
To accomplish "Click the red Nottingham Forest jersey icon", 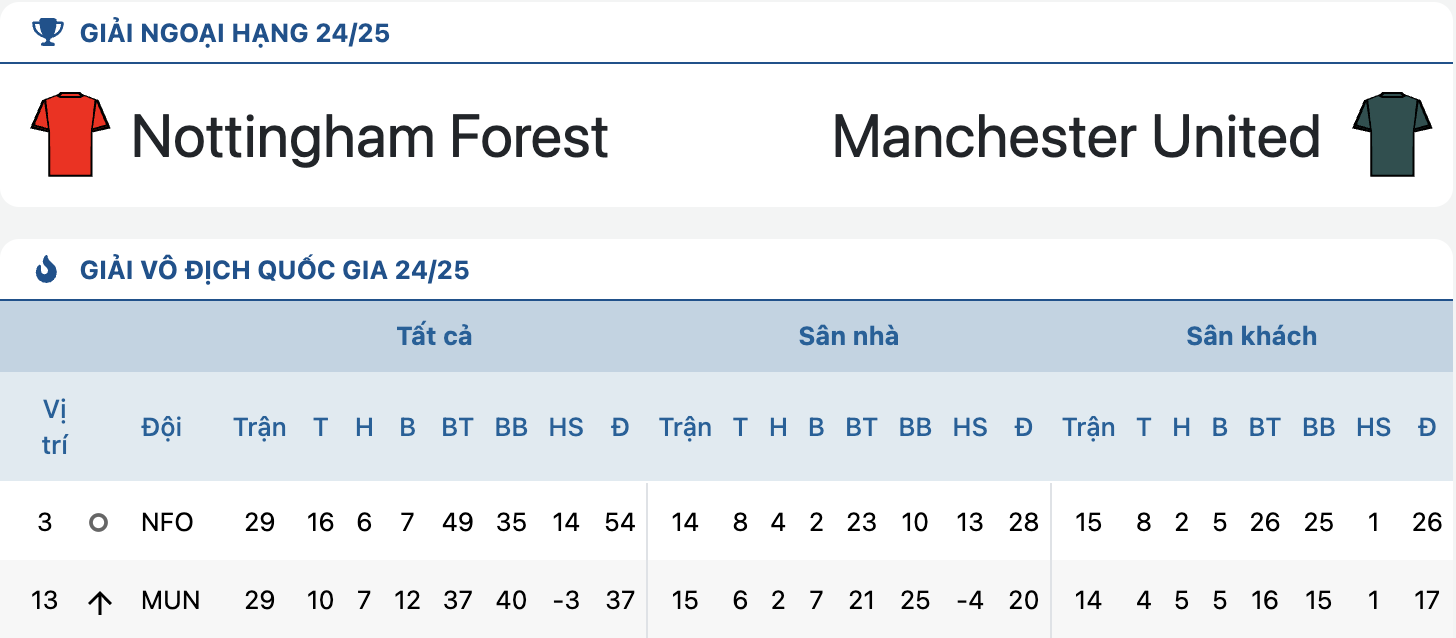I will (71, 135).
